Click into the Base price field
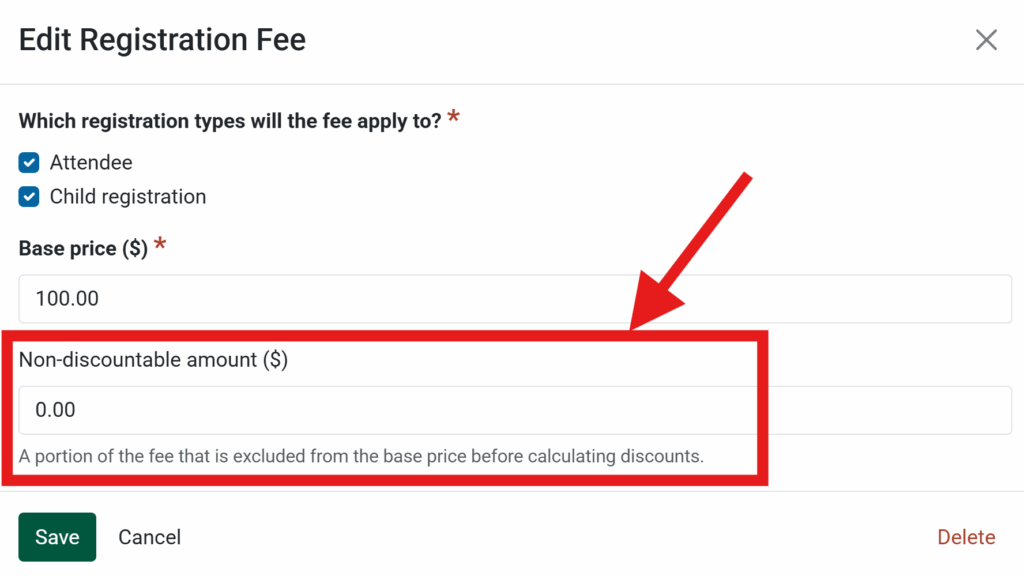 pos(300,298)
